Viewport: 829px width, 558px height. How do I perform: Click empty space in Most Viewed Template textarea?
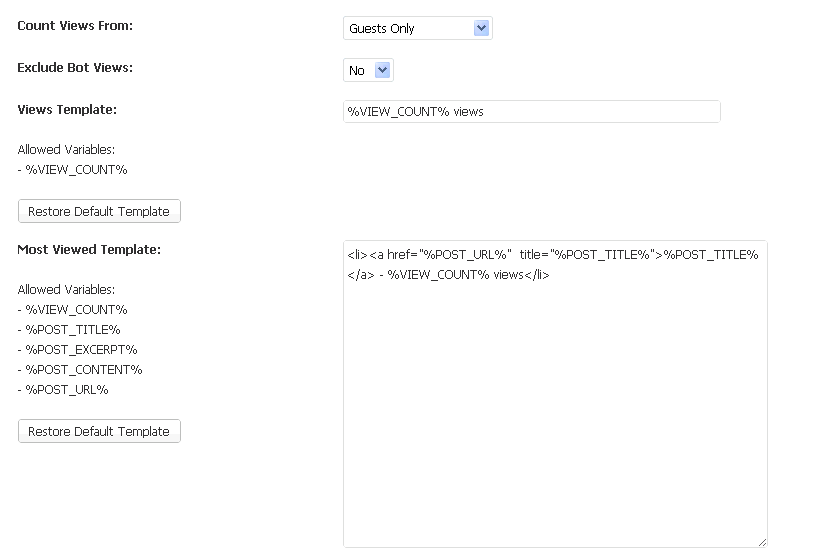coord(555,420)
